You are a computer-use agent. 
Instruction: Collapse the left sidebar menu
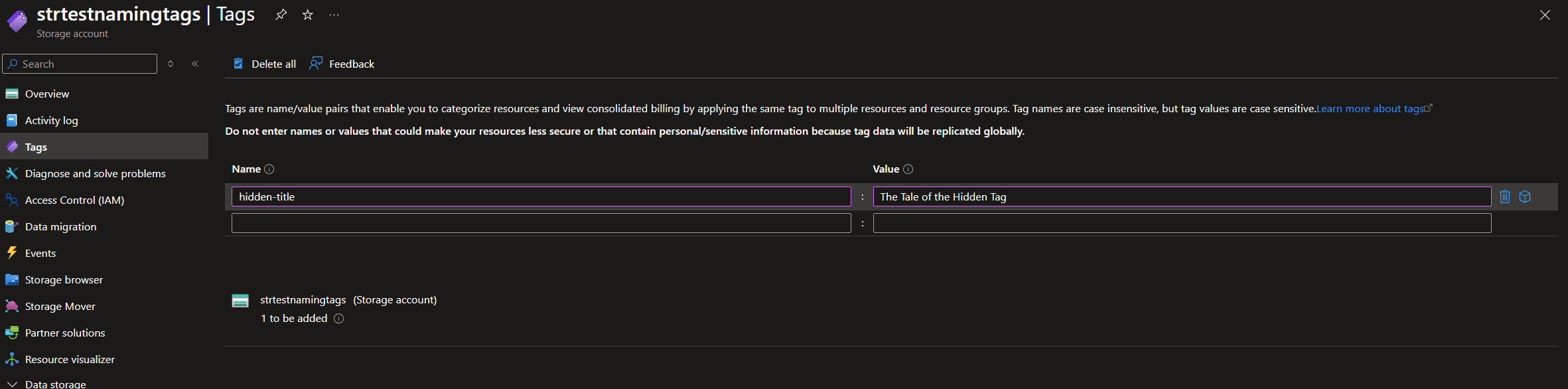pyautogui.click(x=195, y=64)
